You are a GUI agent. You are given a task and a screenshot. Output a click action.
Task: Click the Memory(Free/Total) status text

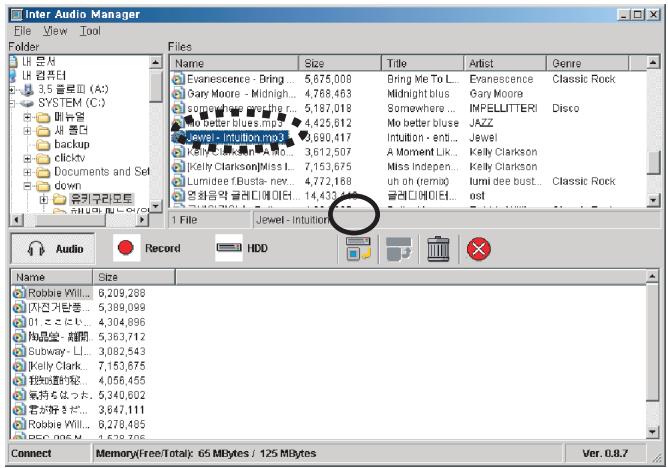point(206,454)
